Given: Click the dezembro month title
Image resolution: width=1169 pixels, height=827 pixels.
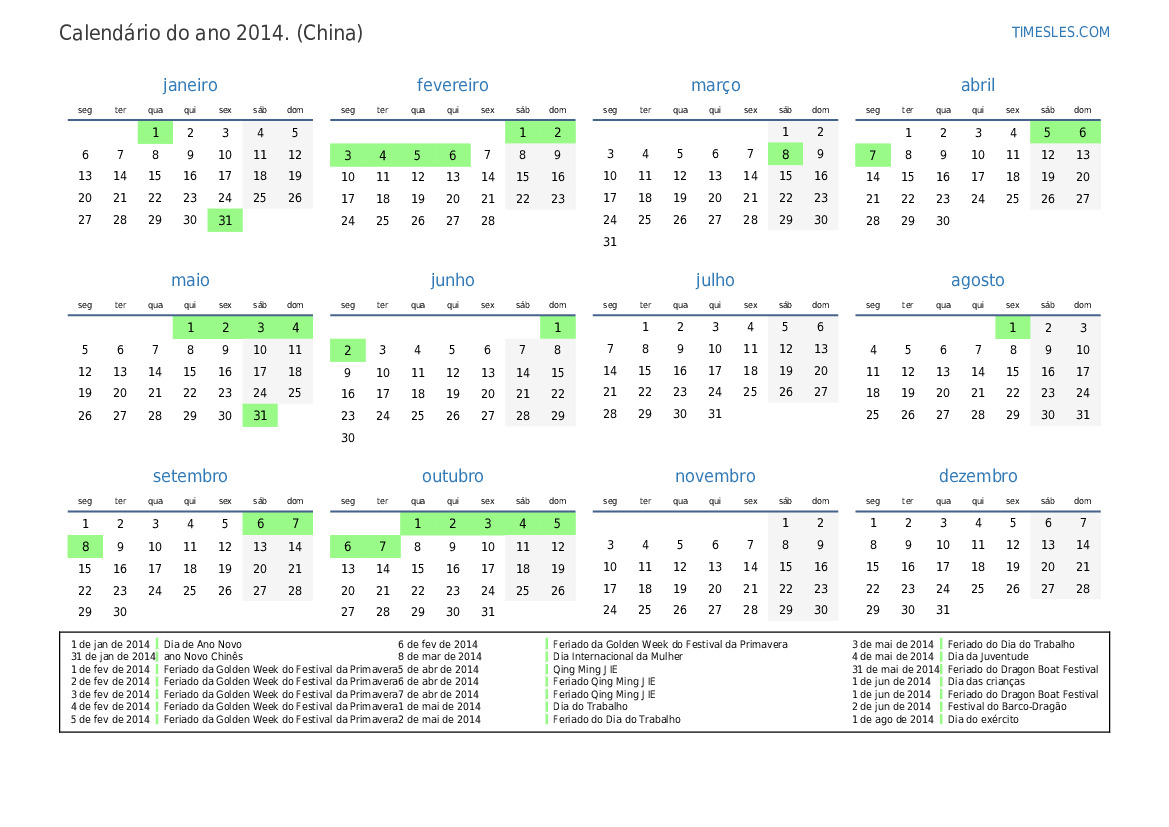Looking at the screenshot, I should pyautogui.click(x=977, y=476).
